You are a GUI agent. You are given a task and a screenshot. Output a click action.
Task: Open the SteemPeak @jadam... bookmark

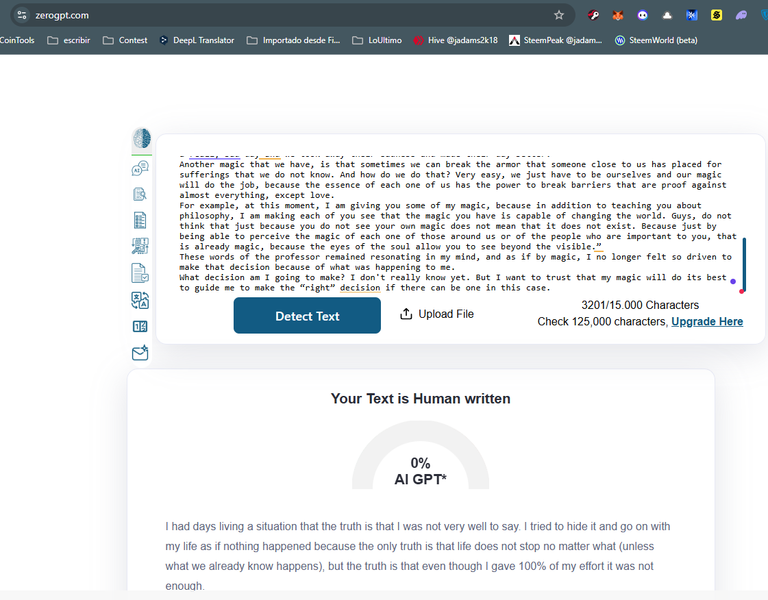coord(556,40)
